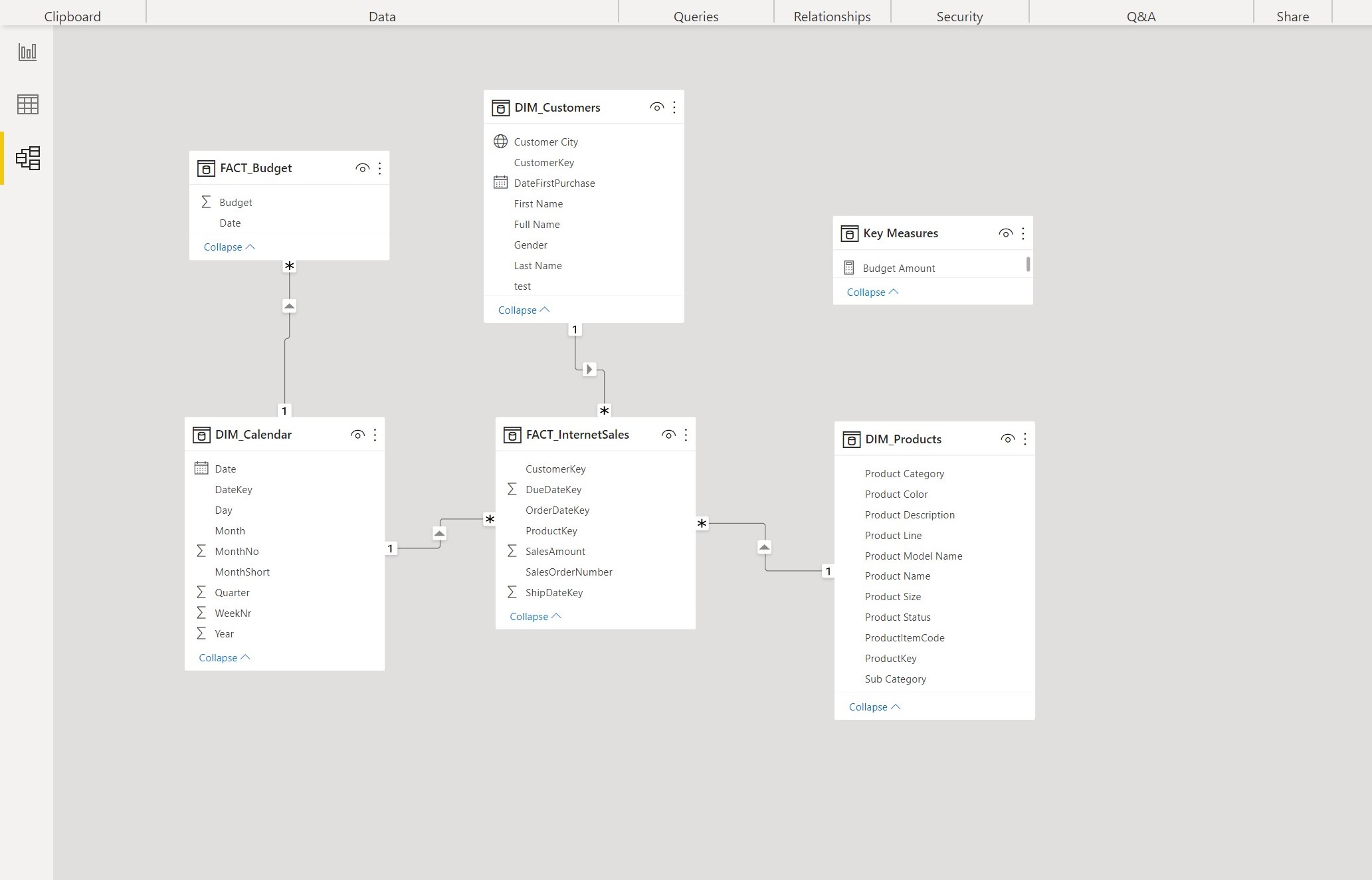Hide the DIM_Calendar table with eye icon
Image resolution: width=1372 pixels, height=880 pixels.
click(x=357, y=435)
